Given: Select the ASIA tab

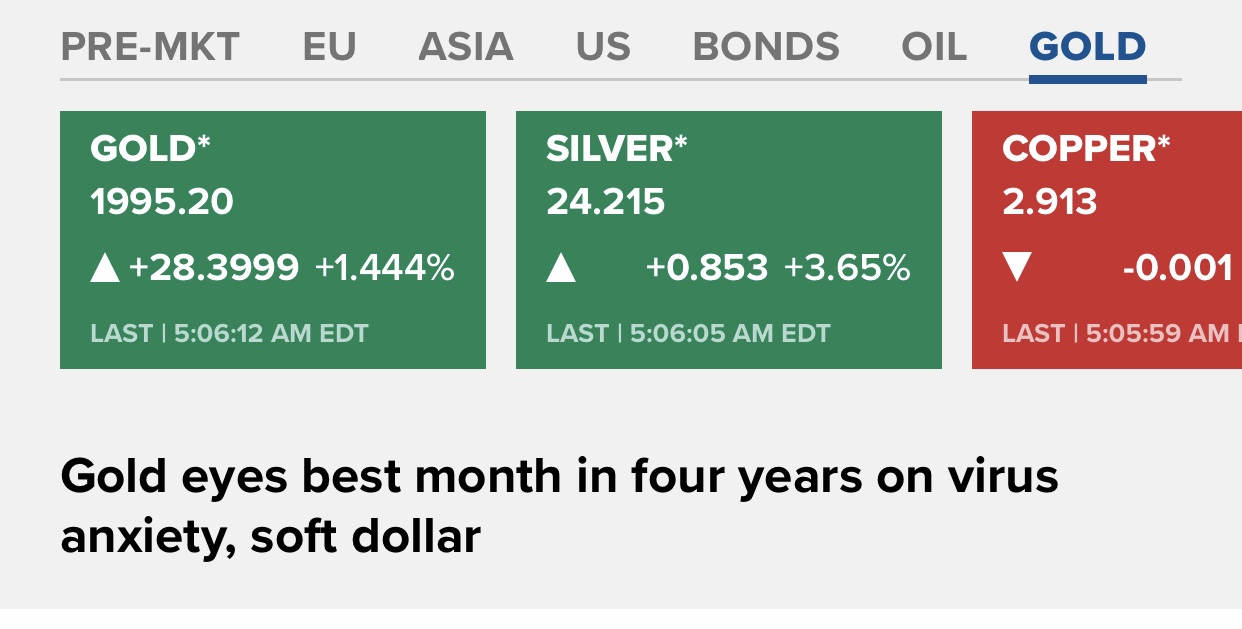Looking at the screenshot, I should pos(465,47).
